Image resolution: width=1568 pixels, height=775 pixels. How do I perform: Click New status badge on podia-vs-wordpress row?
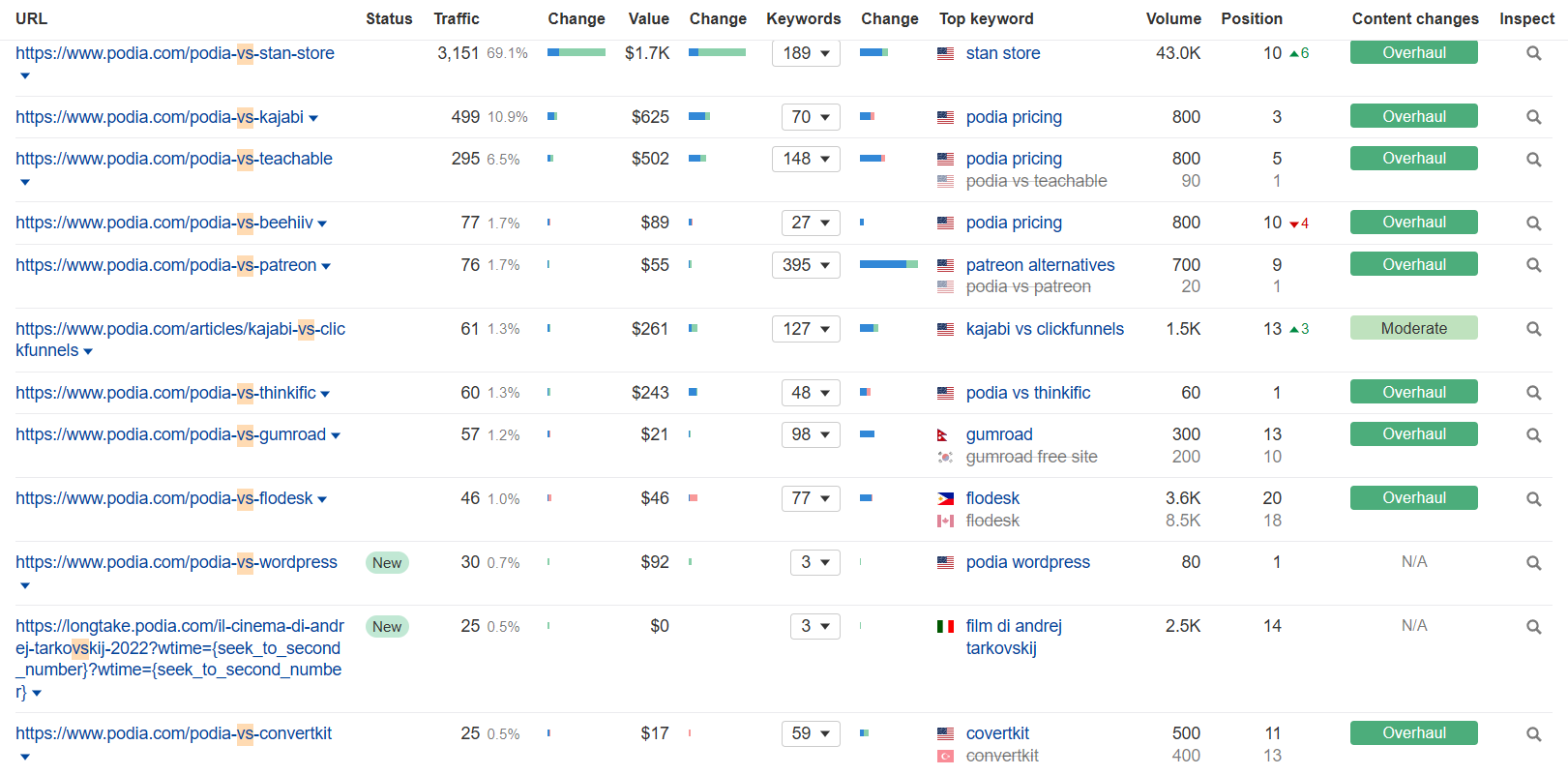(387, 563)
